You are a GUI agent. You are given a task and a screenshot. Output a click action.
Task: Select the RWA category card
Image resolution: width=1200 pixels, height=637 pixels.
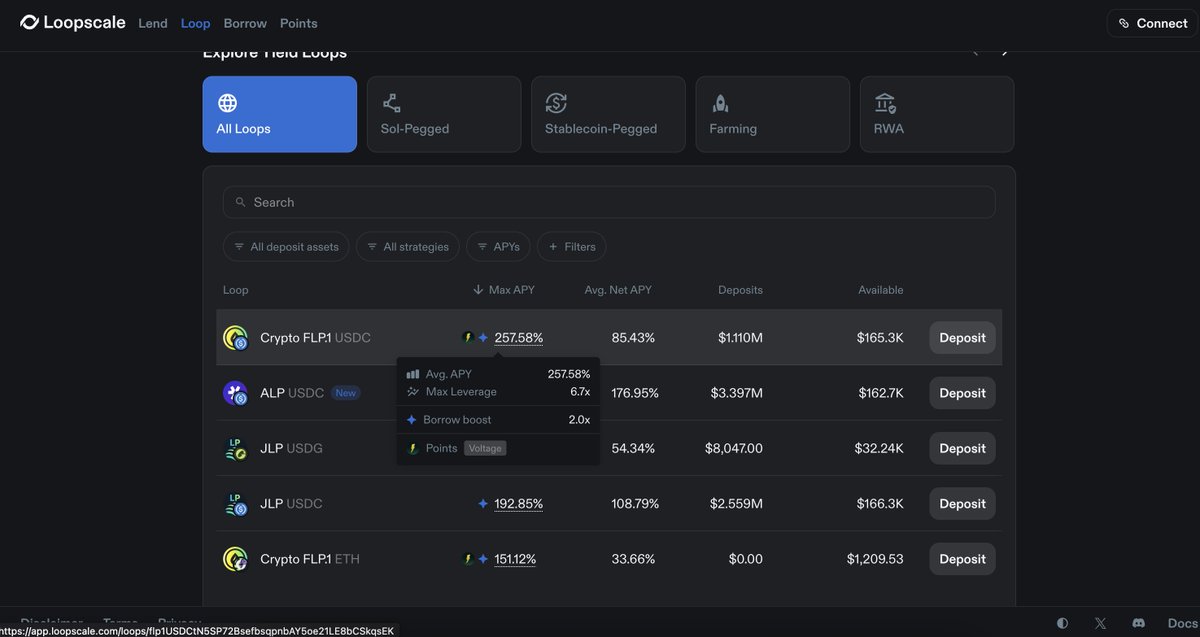937,114
